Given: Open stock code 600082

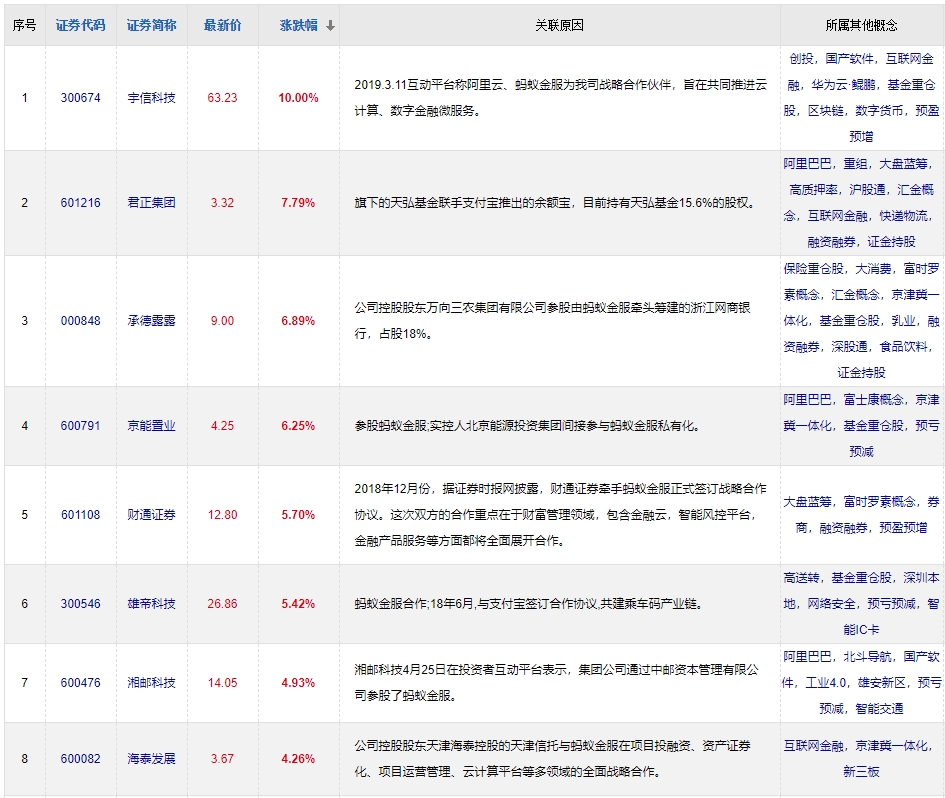Looking at the screenshot, I should point(80,758).
